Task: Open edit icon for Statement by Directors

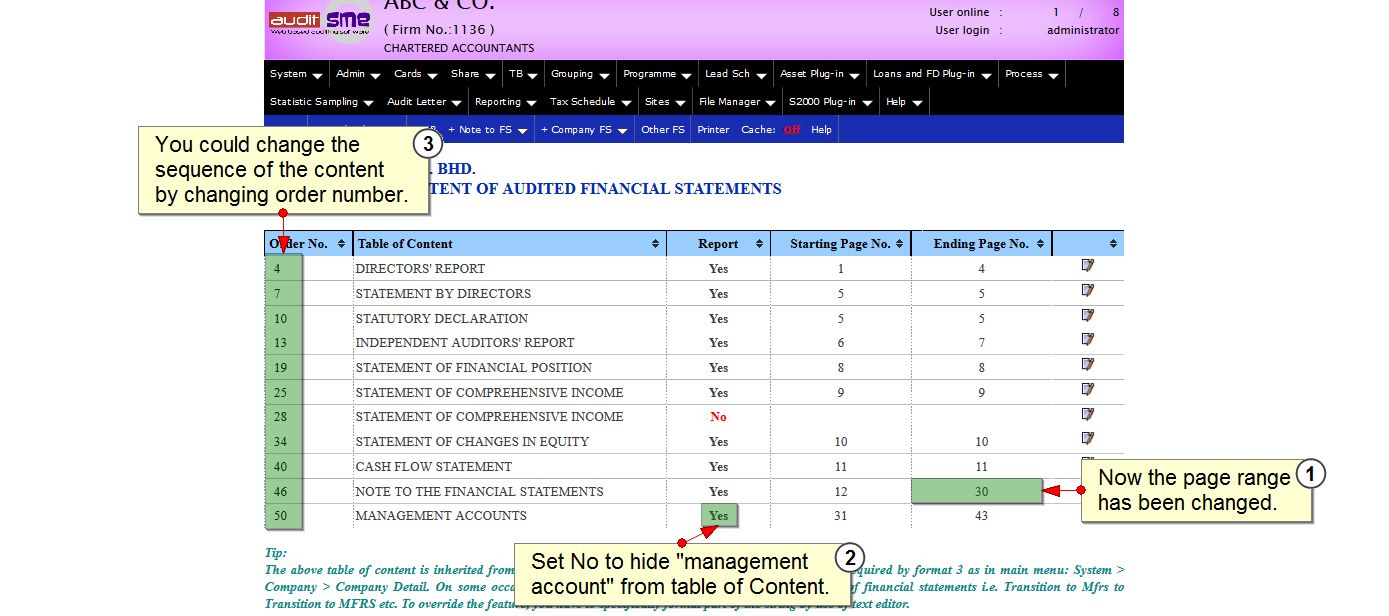Action: [1087, 291]
